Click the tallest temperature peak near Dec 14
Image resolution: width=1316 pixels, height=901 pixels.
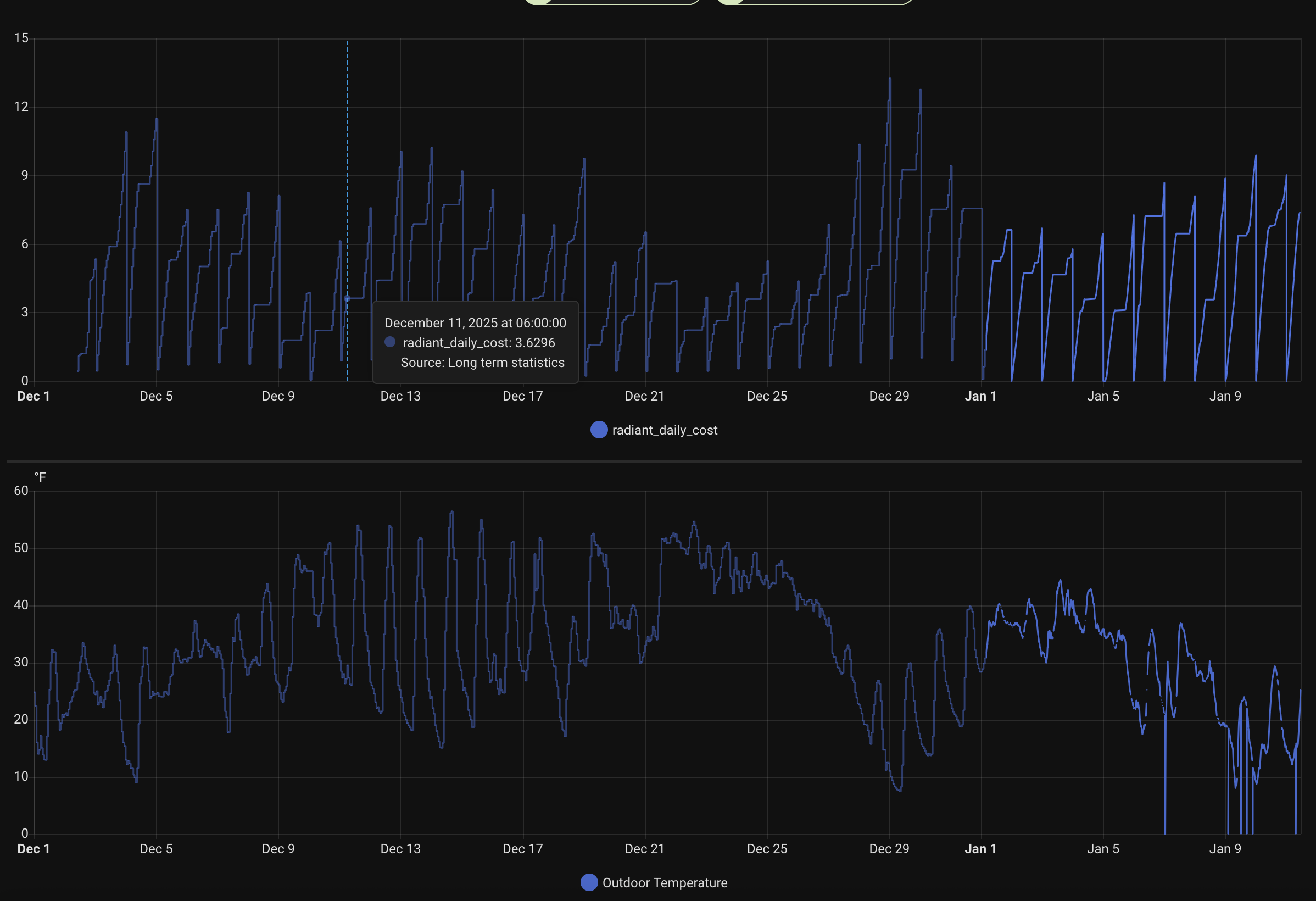point(451,511)
